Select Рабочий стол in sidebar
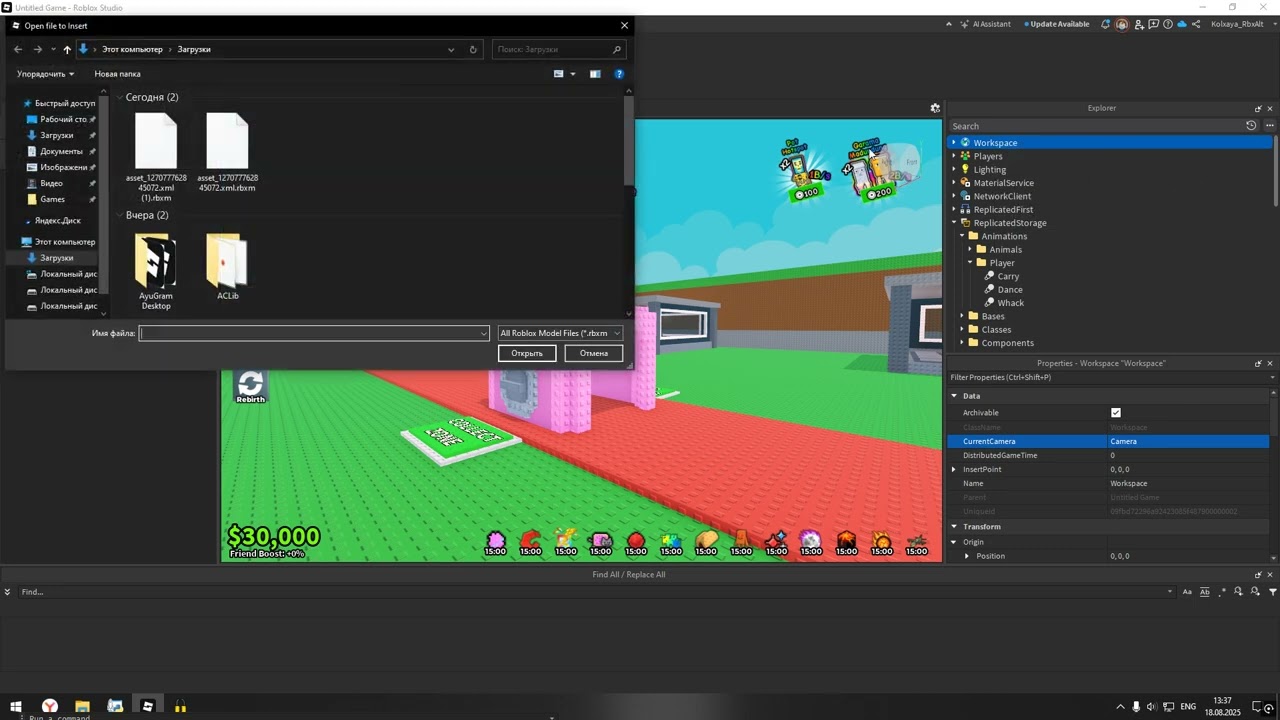This screenshot has width=1280, height=720. (61, 119)
